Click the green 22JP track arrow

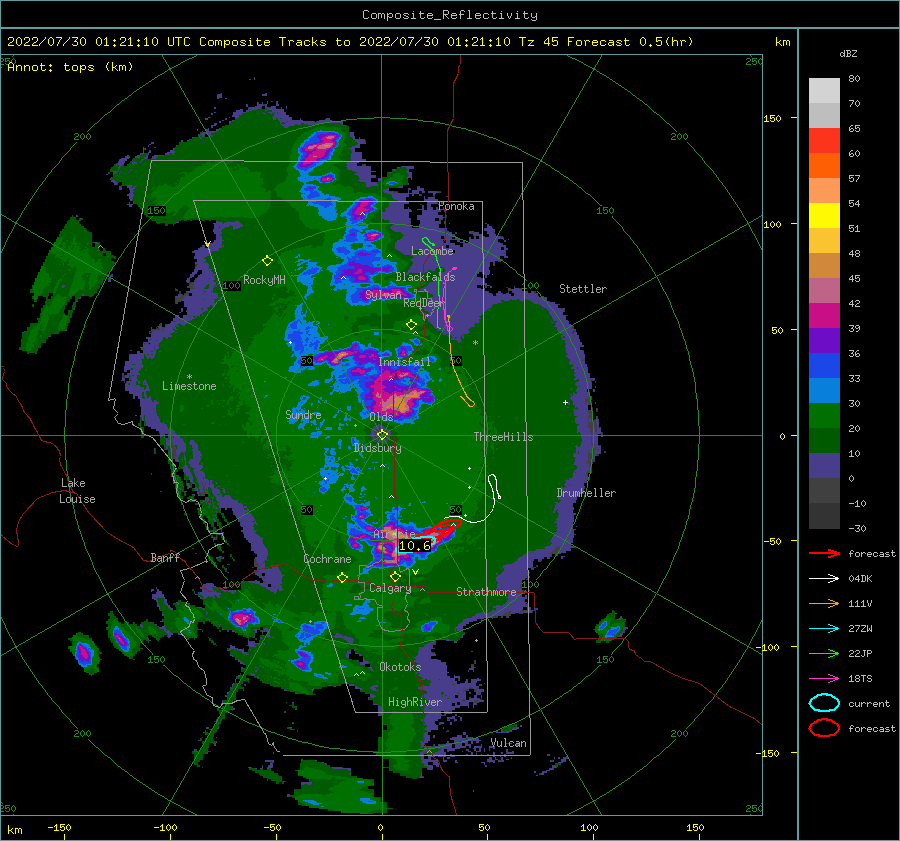[824, 653]
